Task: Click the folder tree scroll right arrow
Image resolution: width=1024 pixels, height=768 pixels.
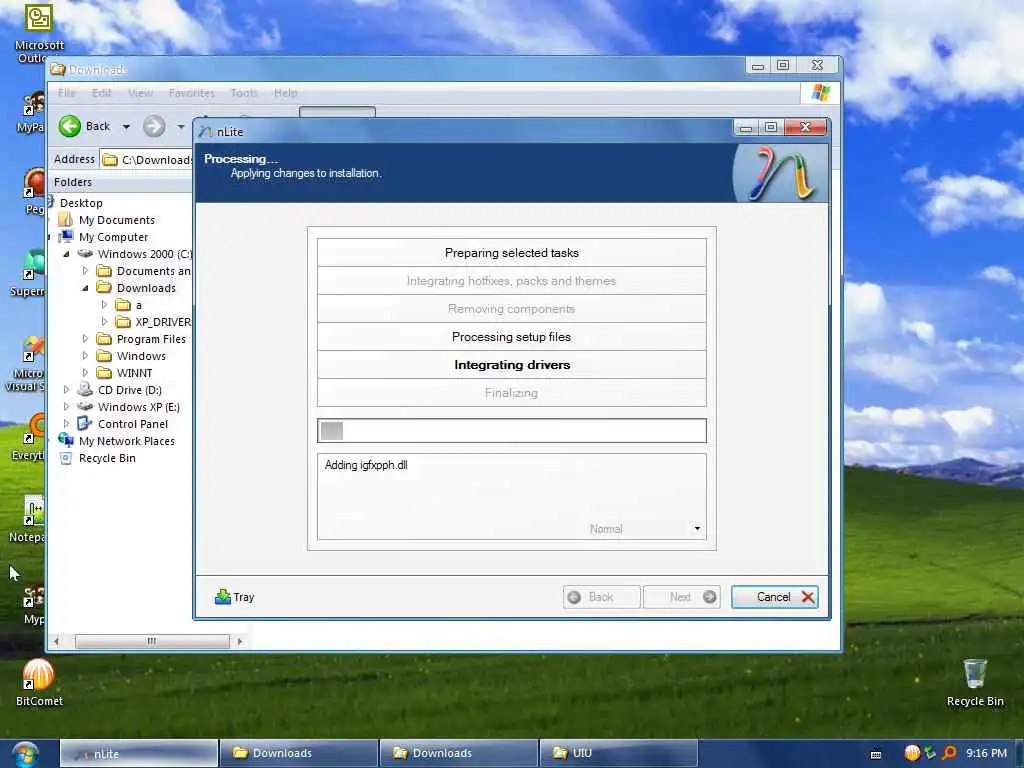Action: tap(240, 641)
